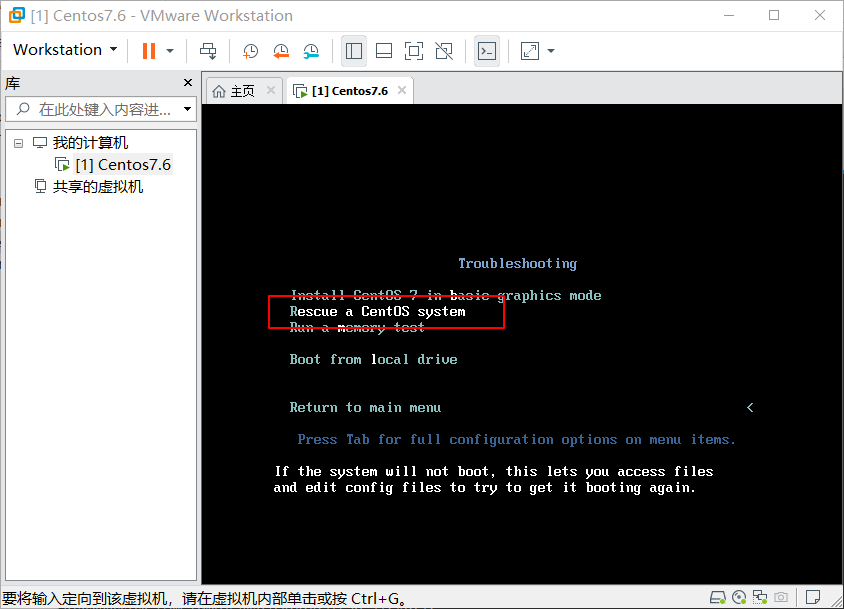
Task: Toggle the thumbnail bar view
Action: [384, 51]
